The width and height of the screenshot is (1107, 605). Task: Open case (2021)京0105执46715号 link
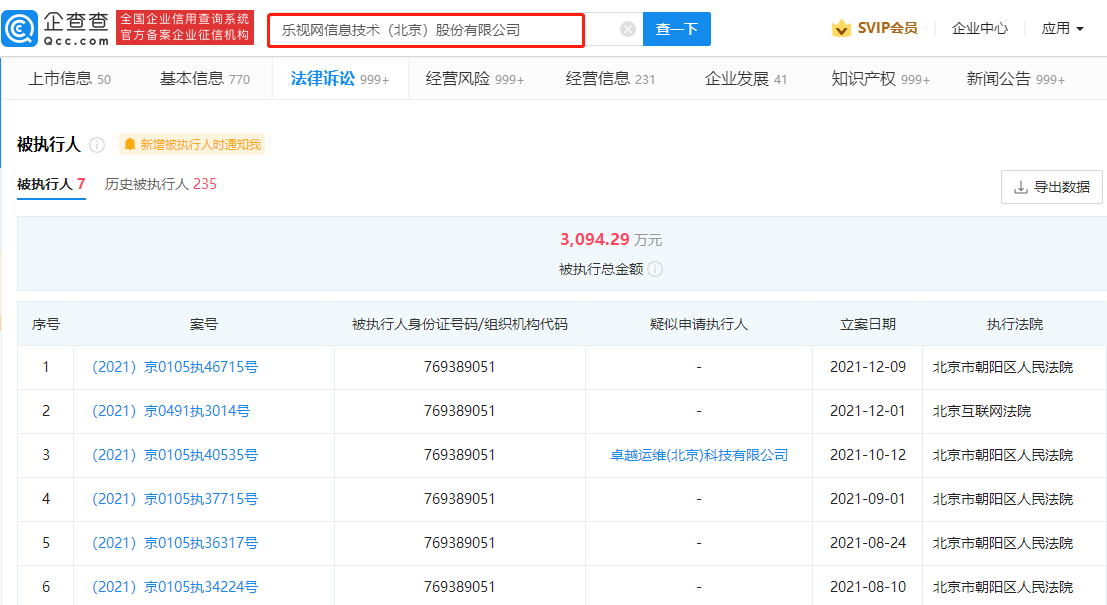pos(174,367)
